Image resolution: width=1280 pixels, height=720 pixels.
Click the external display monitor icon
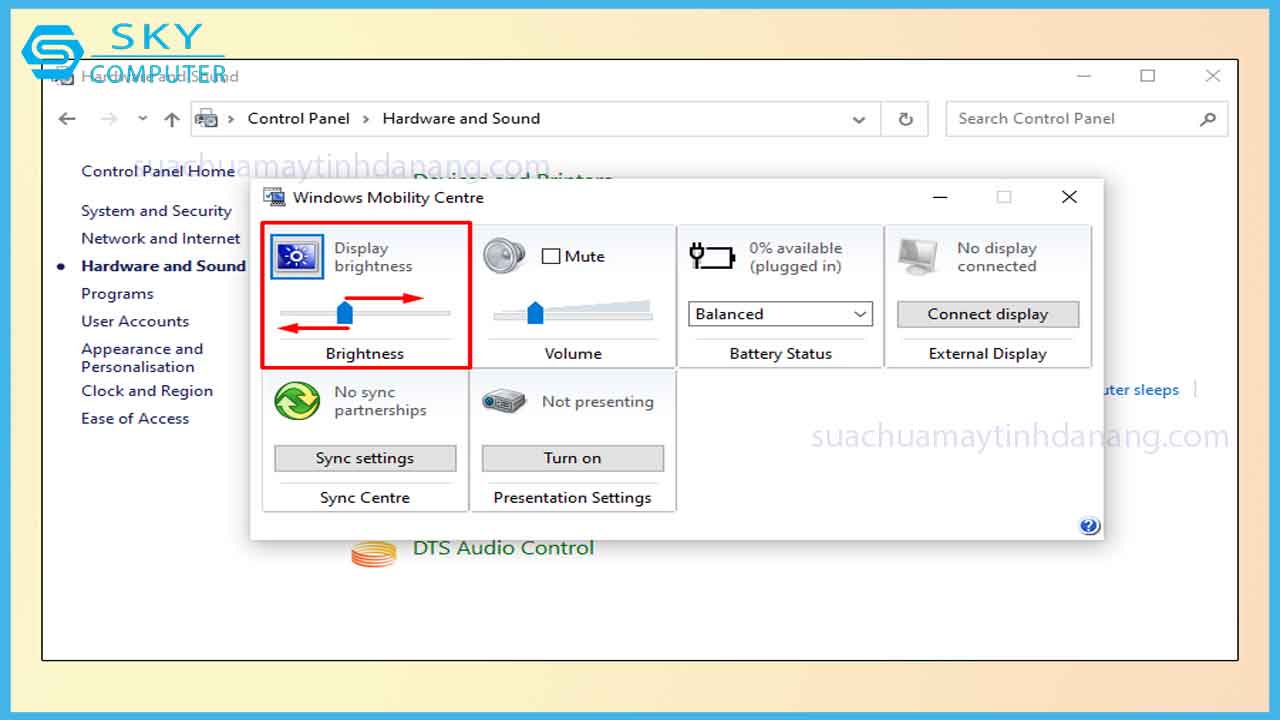pyautogui.click(x=918, y=257)
